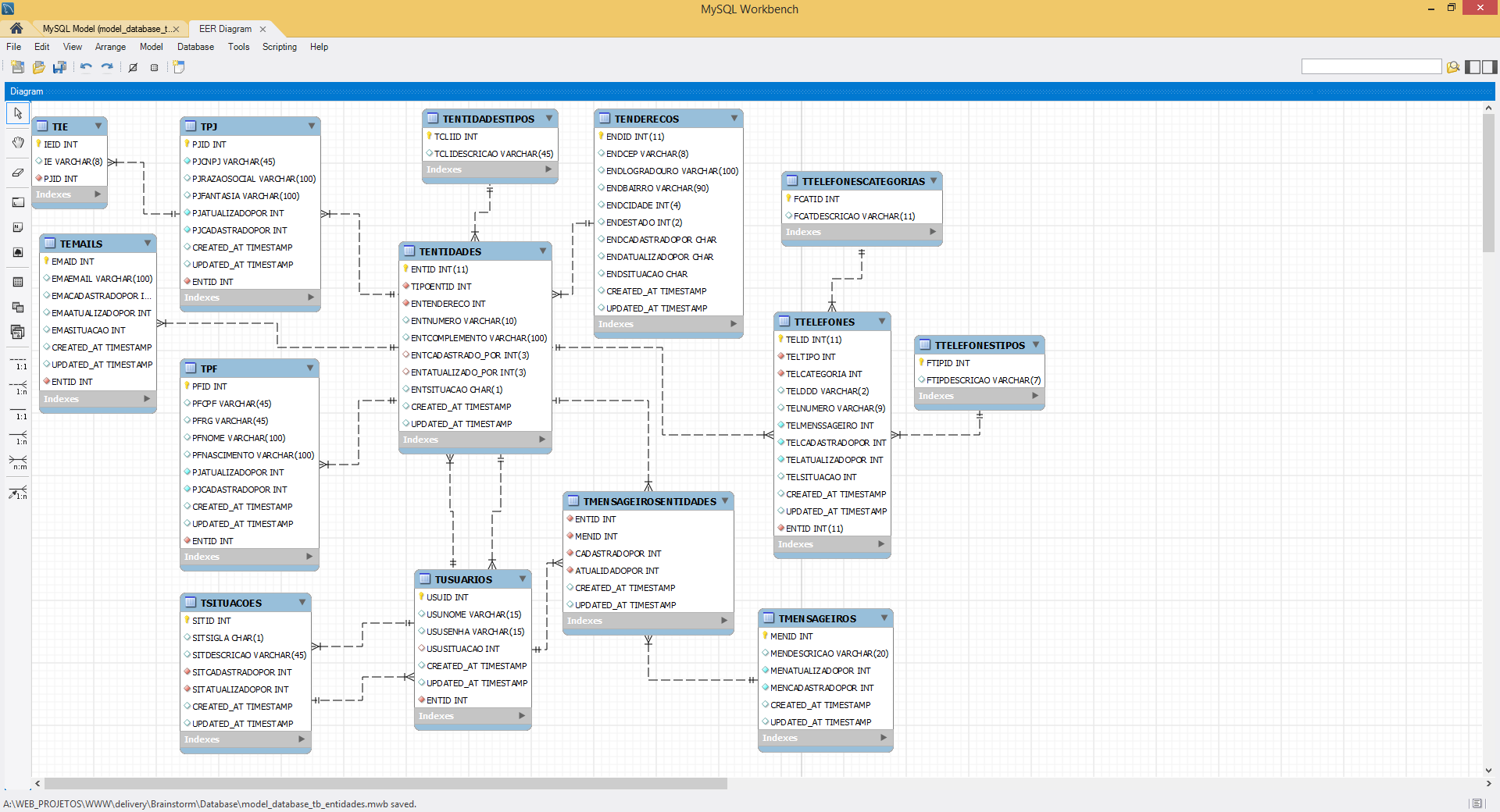Click the save model toolbar icon
Viewport: 1500px width, 812px height.
click(59, 67)
